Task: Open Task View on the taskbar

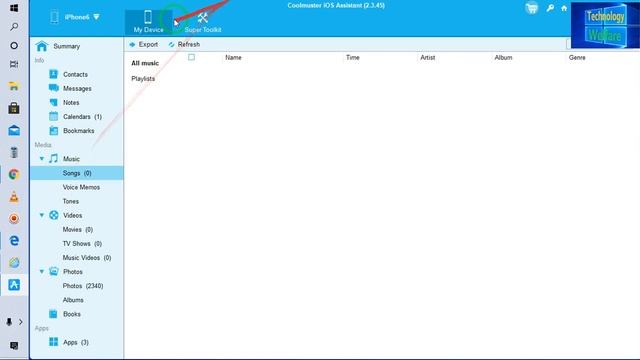Action: coord(14,64)
